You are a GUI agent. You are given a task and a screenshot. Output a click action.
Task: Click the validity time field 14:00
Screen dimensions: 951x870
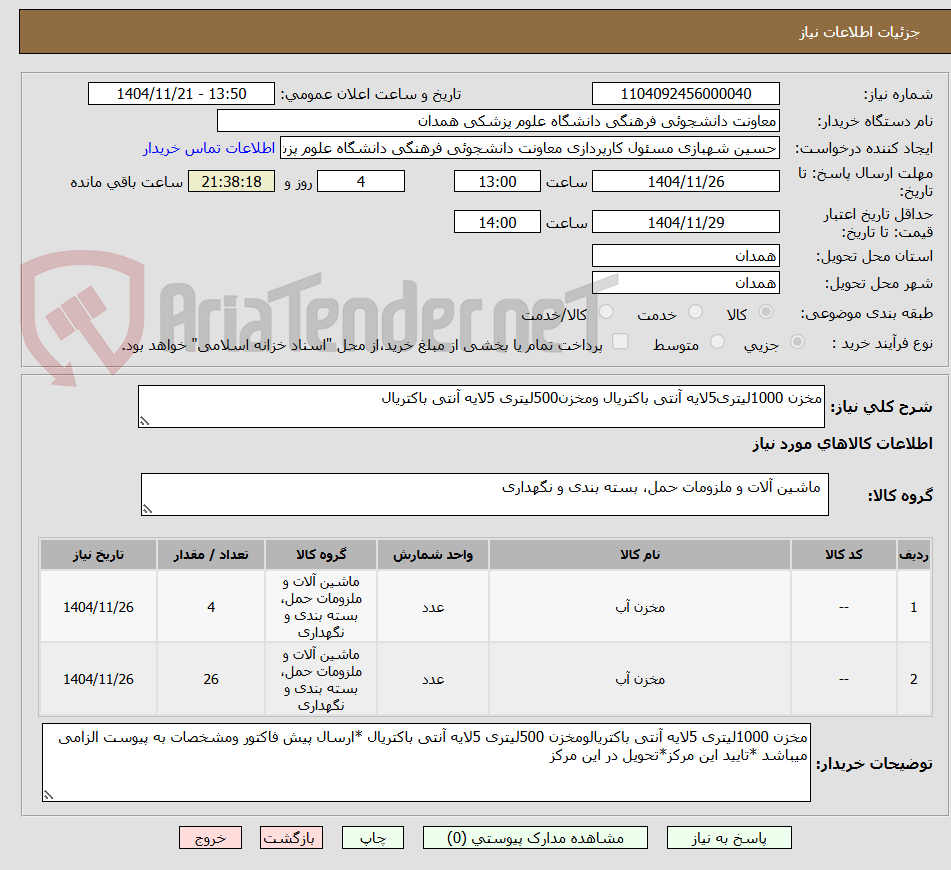click(x=497, y=222)
